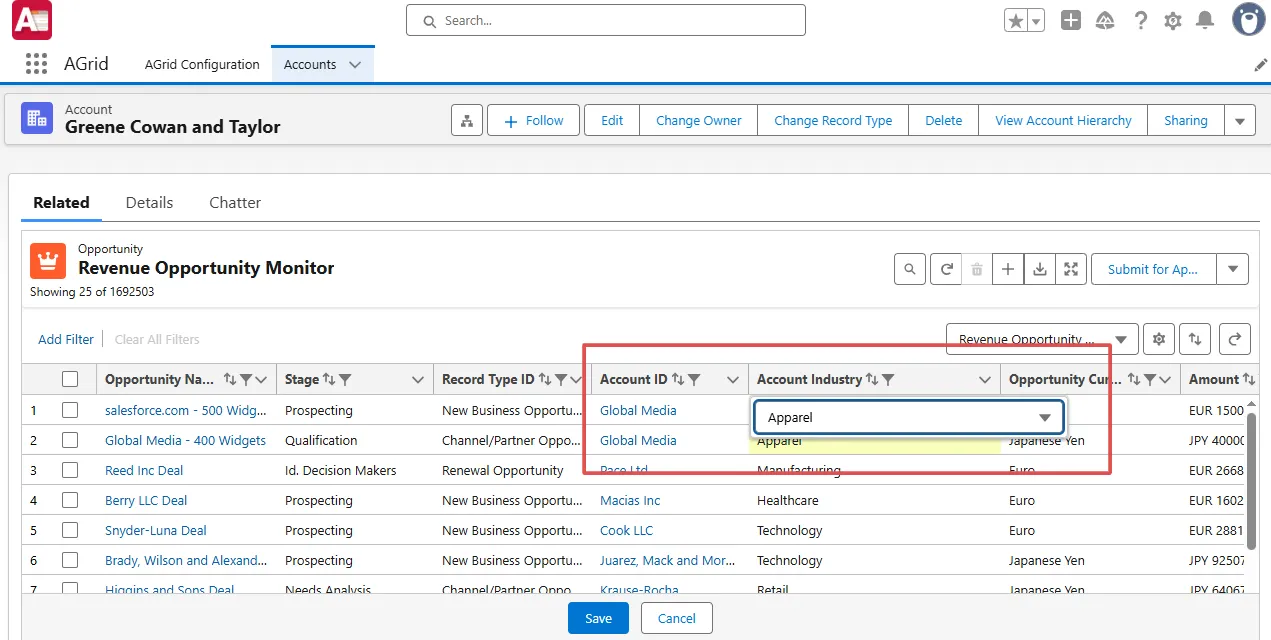
Task: Click the Follow button
Action: click(x=533, y=121)
